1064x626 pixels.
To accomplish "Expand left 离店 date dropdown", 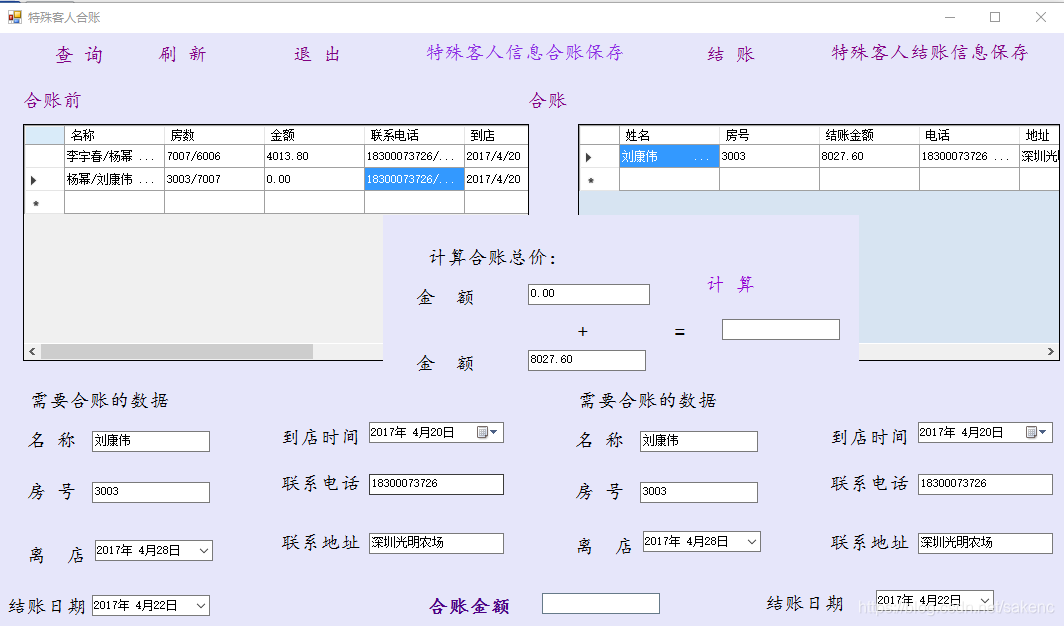I will pos(204,550).
